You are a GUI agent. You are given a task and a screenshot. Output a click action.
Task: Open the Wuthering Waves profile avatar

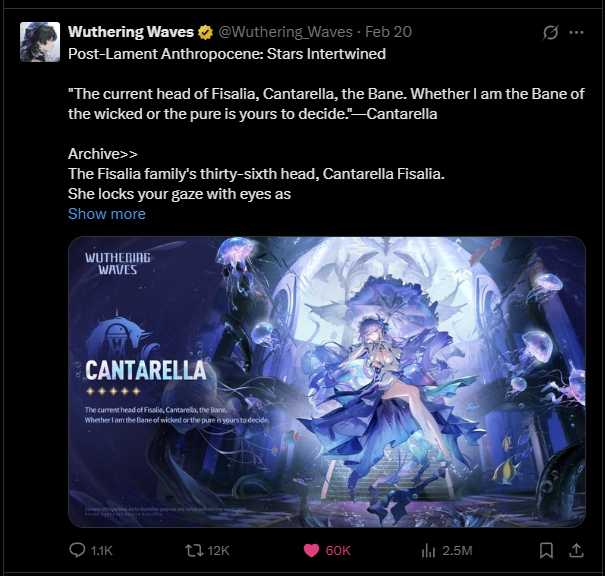pos(40,42)
